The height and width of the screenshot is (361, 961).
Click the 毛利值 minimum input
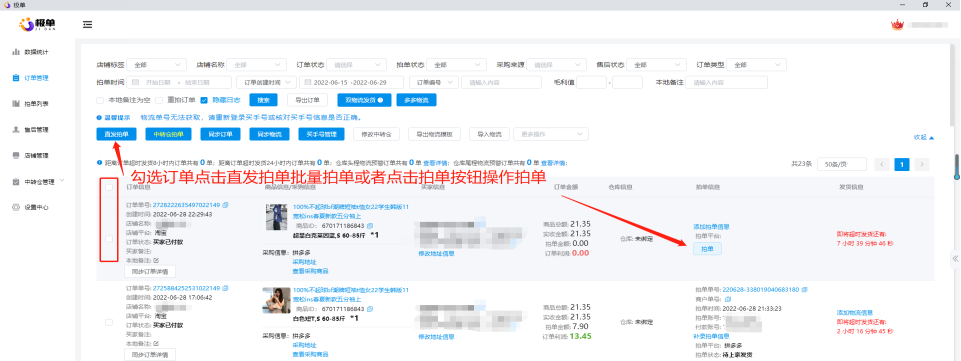pyautogui.click(x=591, y=82)
